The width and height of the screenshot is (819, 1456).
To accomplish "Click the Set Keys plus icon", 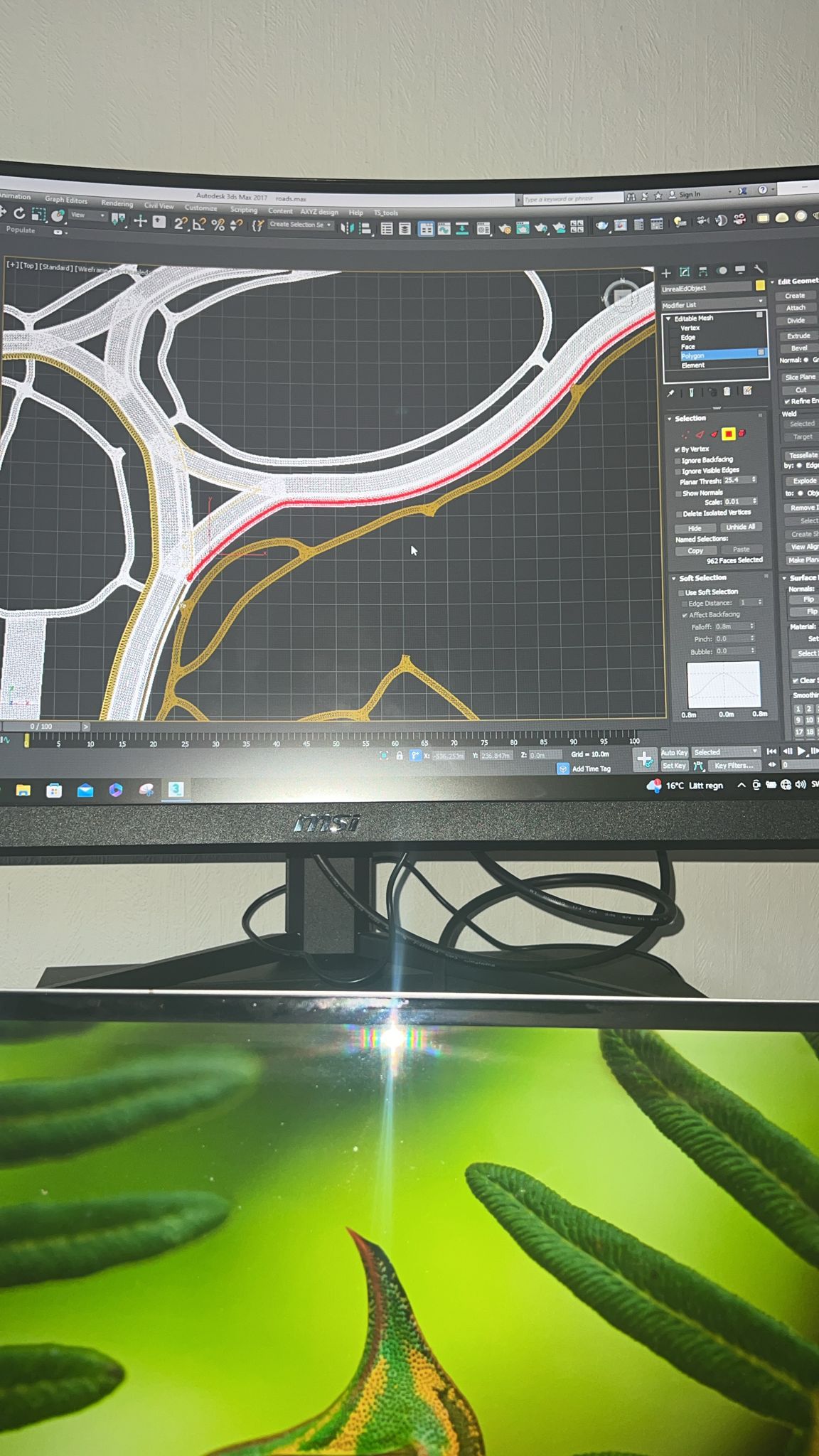I will click(645, 759).
